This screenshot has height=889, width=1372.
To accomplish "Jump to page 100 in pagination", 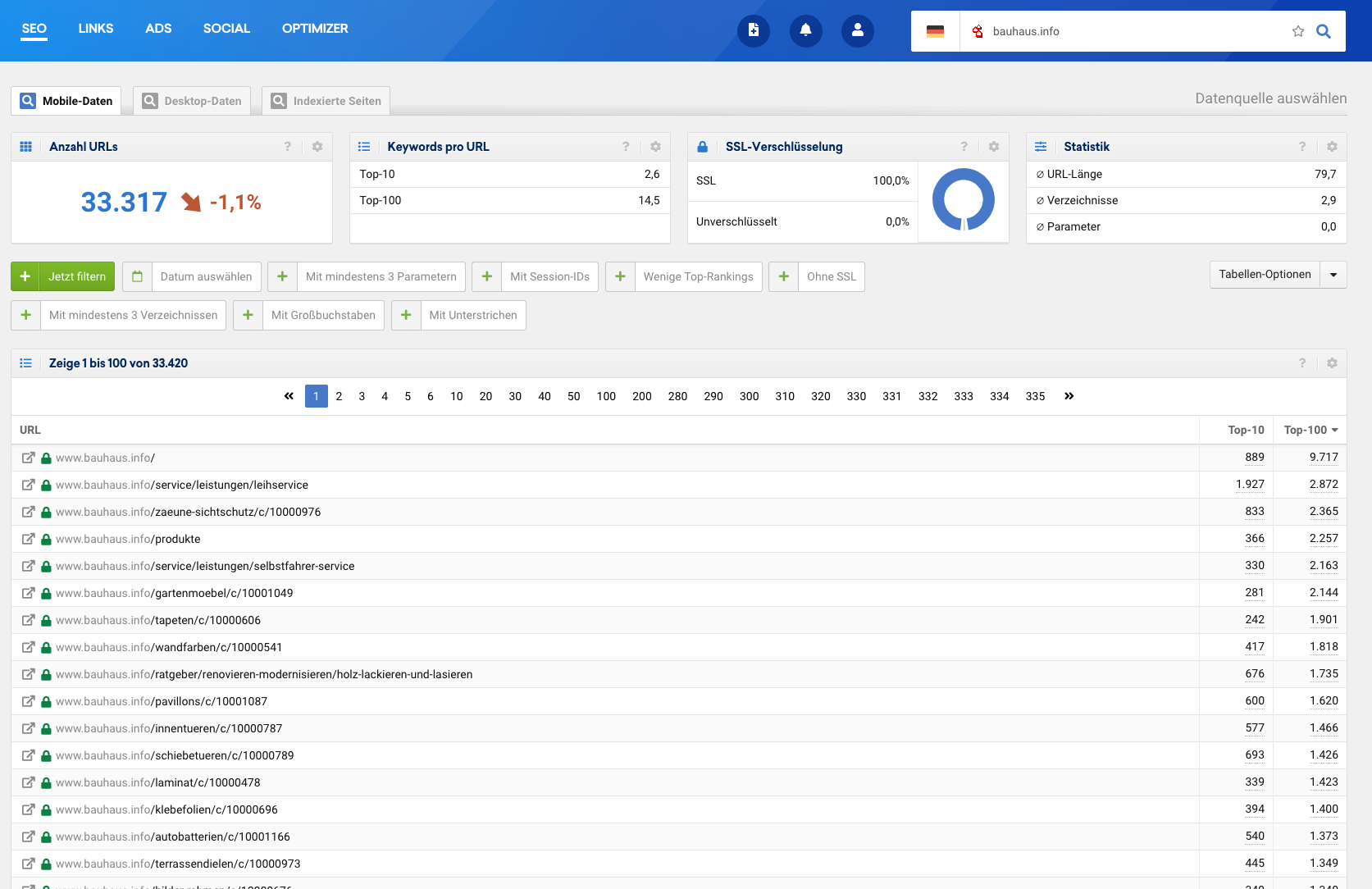I will point(606,396).
